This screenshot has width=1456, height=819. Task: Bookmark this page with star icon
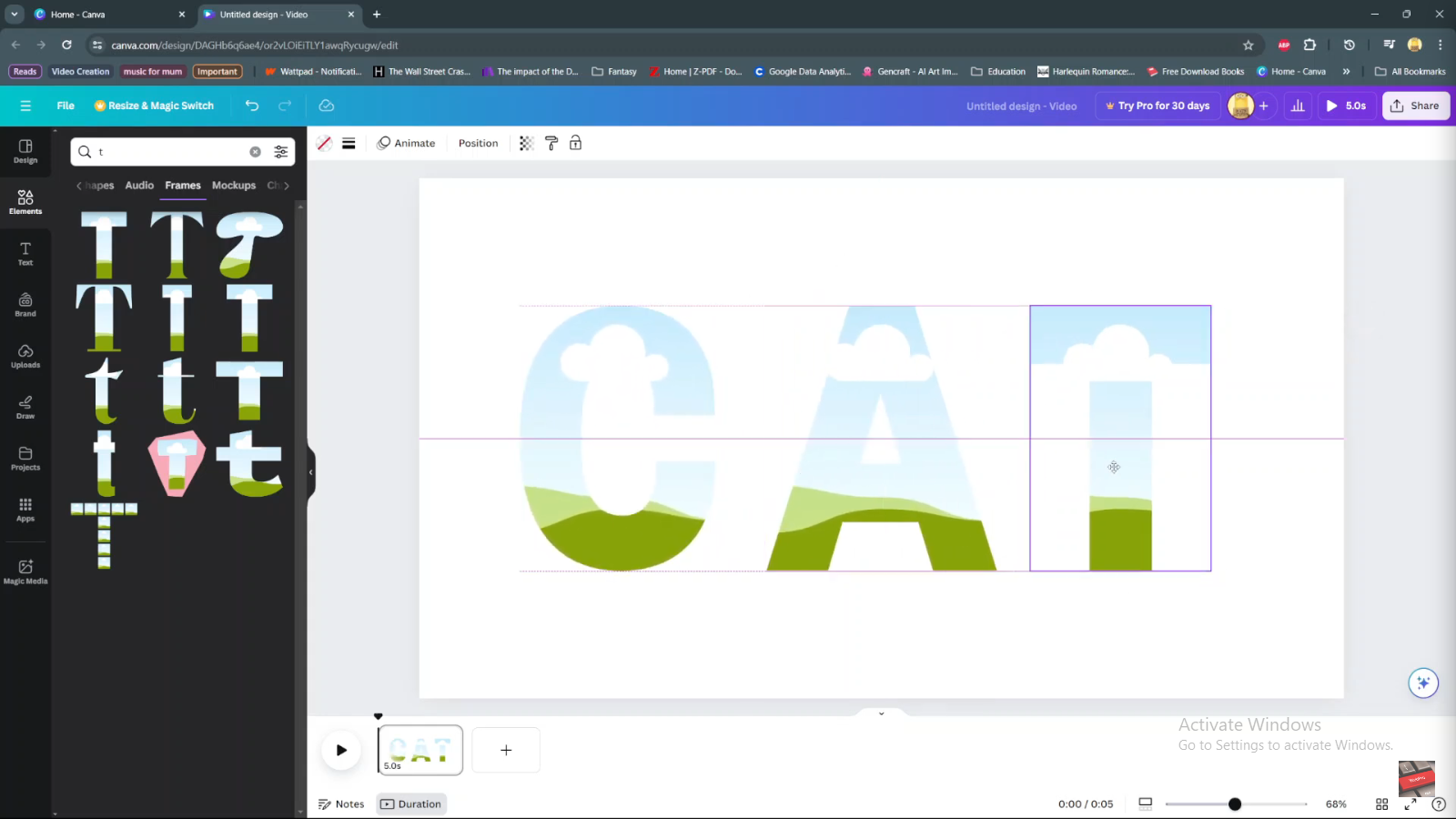click(1249, 45)
